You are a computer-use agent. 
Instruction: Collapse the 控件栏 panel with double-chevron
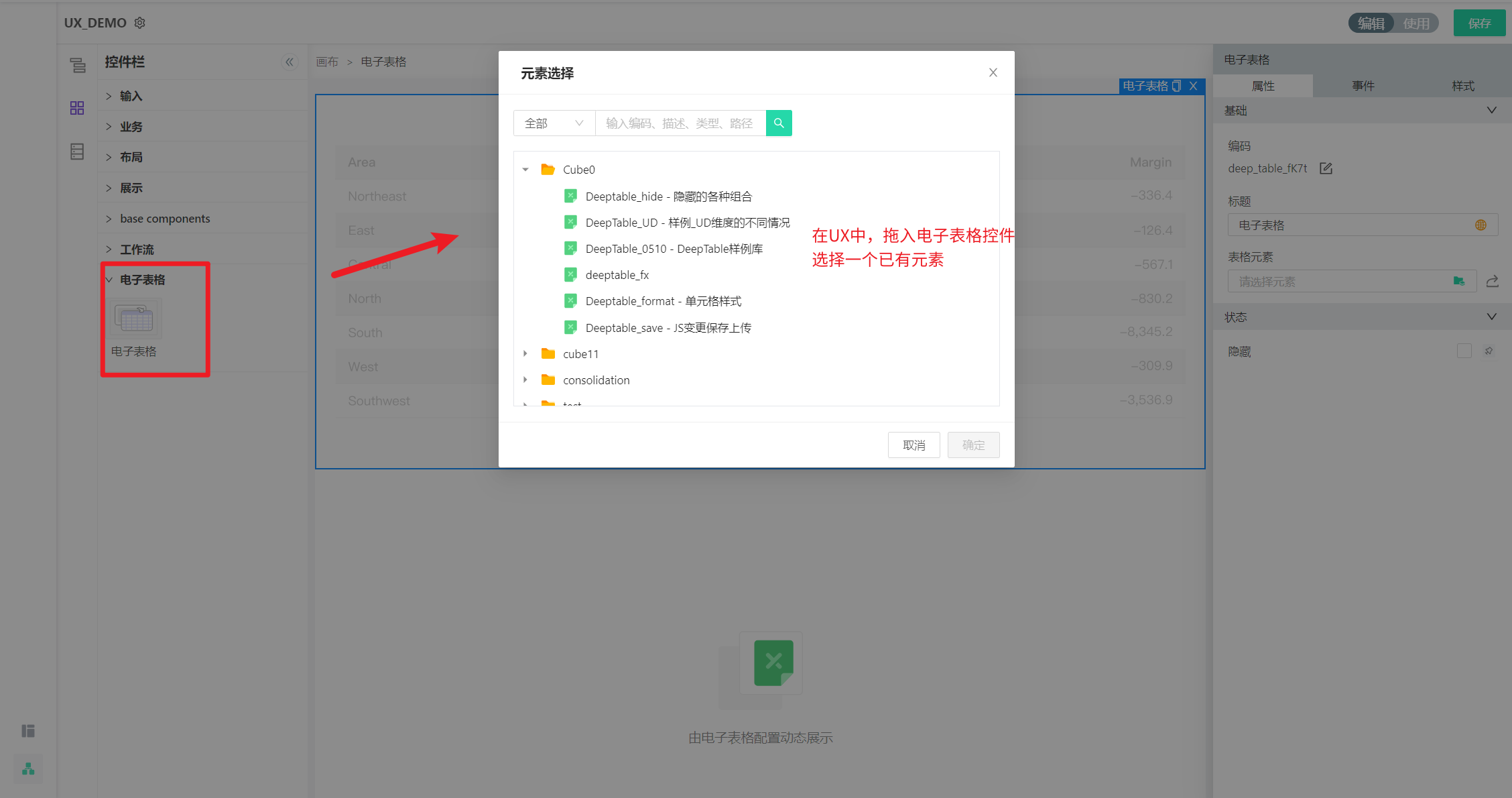click(290, 62)
